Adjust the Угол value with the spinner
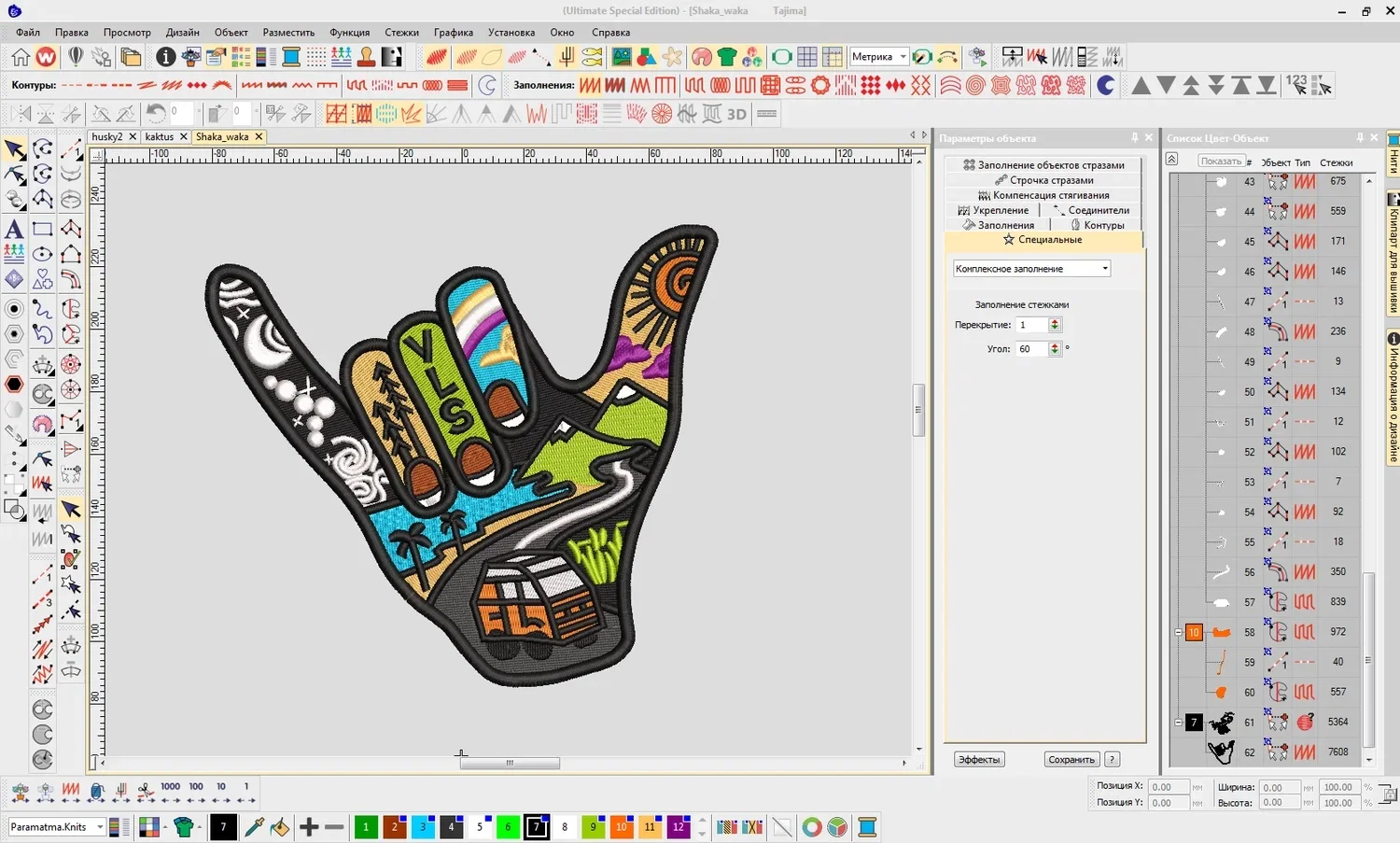 click(x=1055, y=349)
